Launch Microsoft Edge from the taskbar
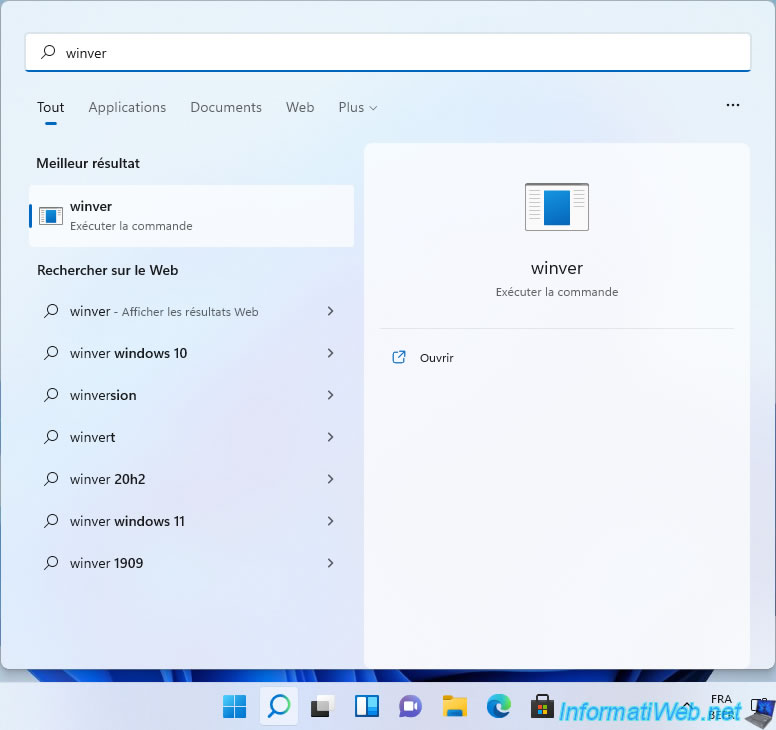 pyautogui.click(x=498, y=706)
